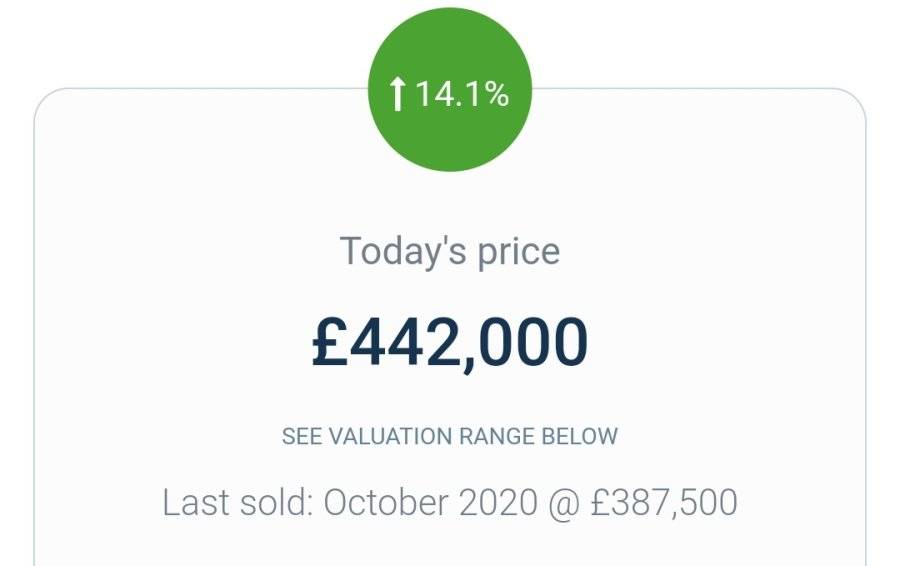This screenshot has width=900, height=566.
Task: Click the white upward arrow icon
Action: pos(397,94)
